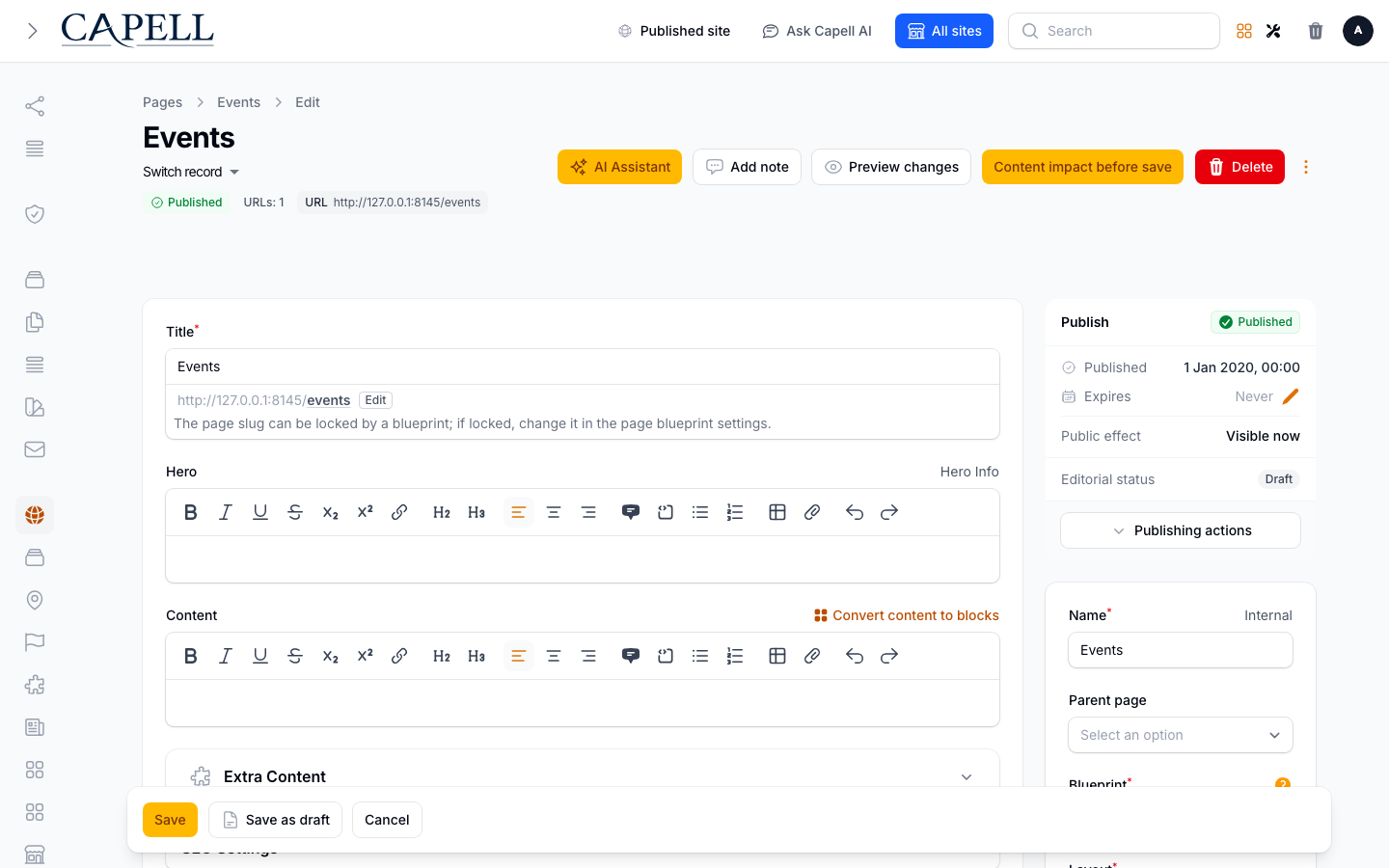Open the share icon in the left sidebar
The image size is (1389, 868).
35,106
